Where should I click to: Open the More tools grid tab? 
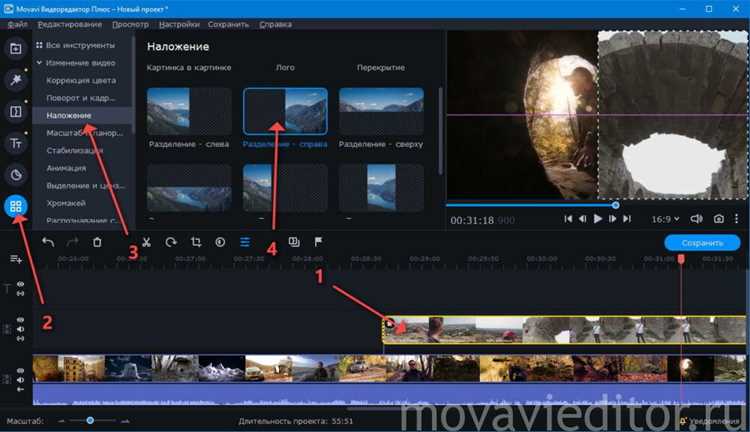[x=16, y=206]
